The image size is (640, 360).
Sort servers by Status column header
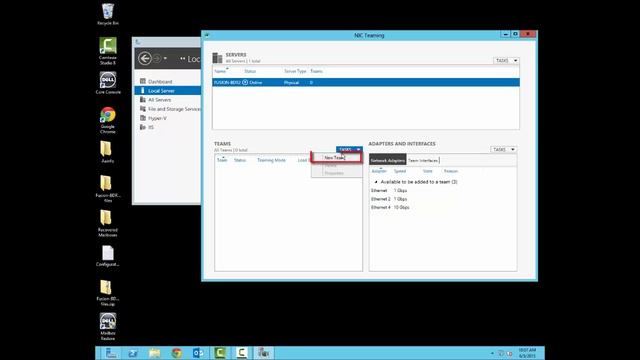click(250, 71)
